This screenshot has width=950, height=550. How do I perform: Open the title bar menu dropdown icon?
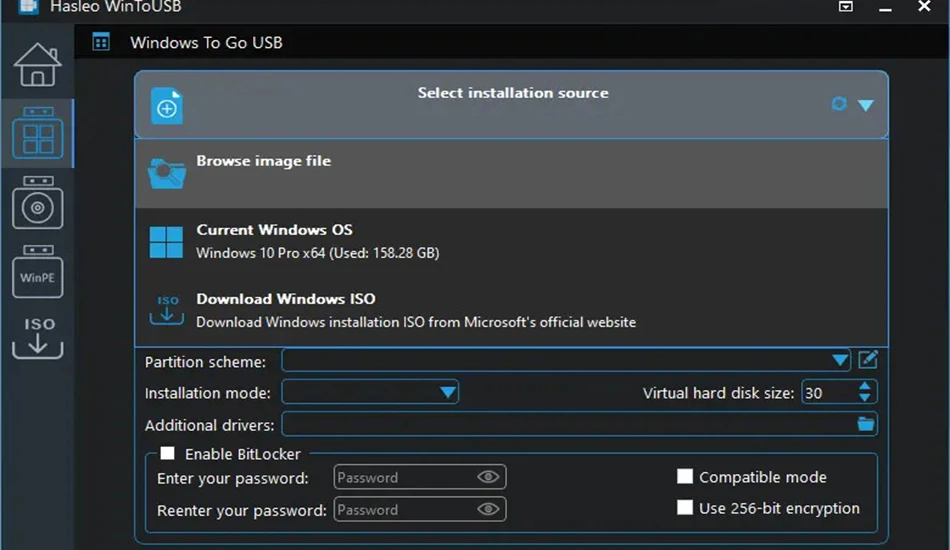click(846, 7)
